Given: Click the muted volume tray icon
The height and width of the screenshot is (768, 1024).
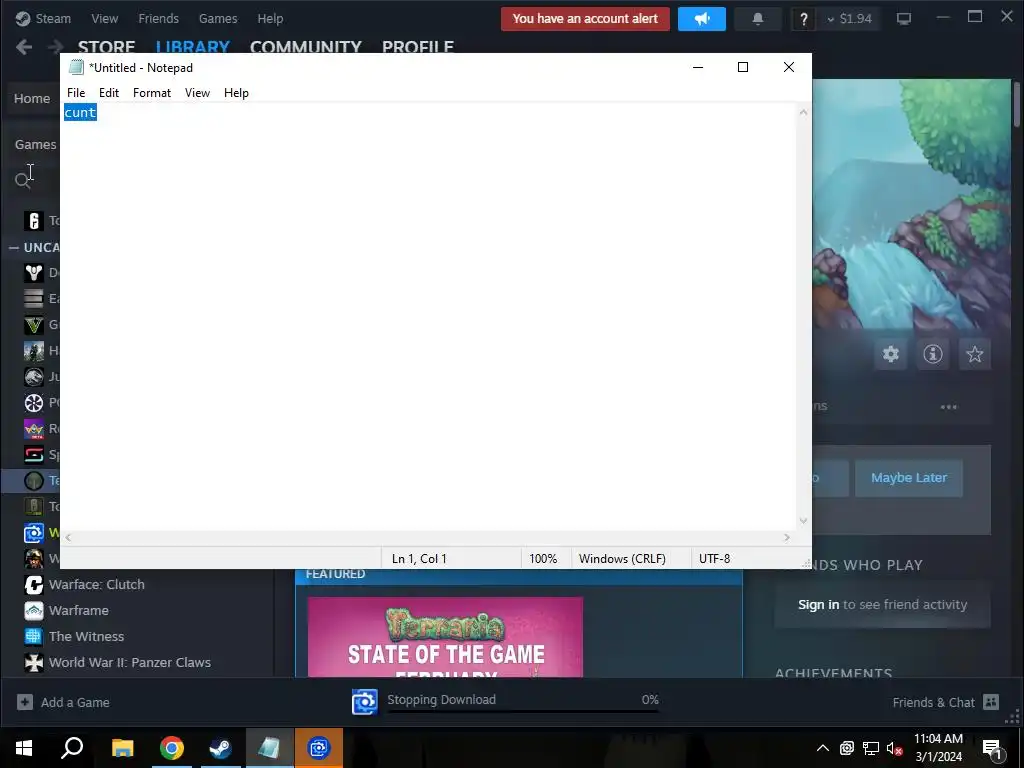Looking at the screenshot, I should (x=895, y=748).
